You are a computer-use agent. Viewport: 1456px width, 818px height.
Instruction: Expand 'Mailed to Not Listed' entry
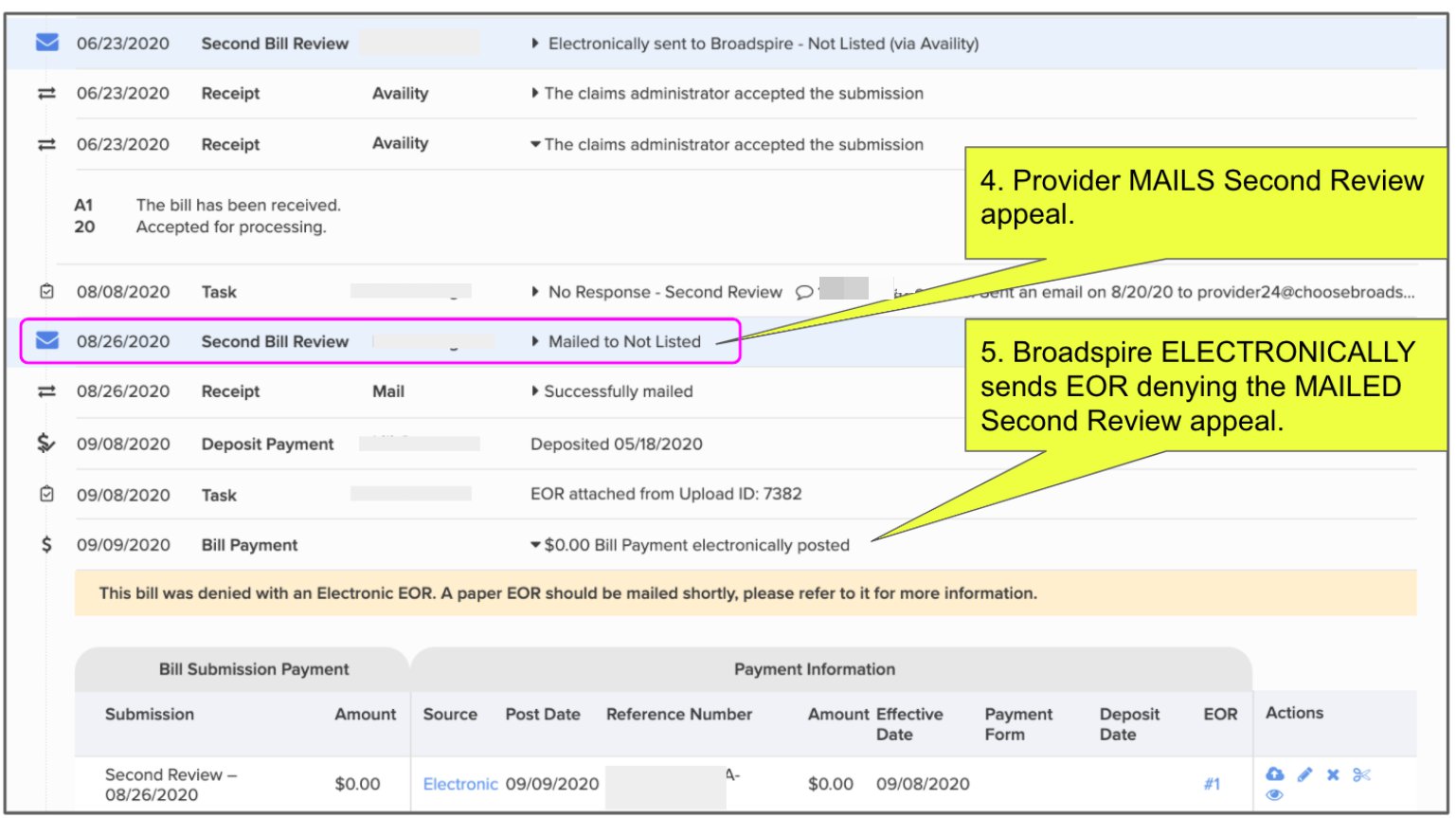pyautogui.click(x=535, y=341)
